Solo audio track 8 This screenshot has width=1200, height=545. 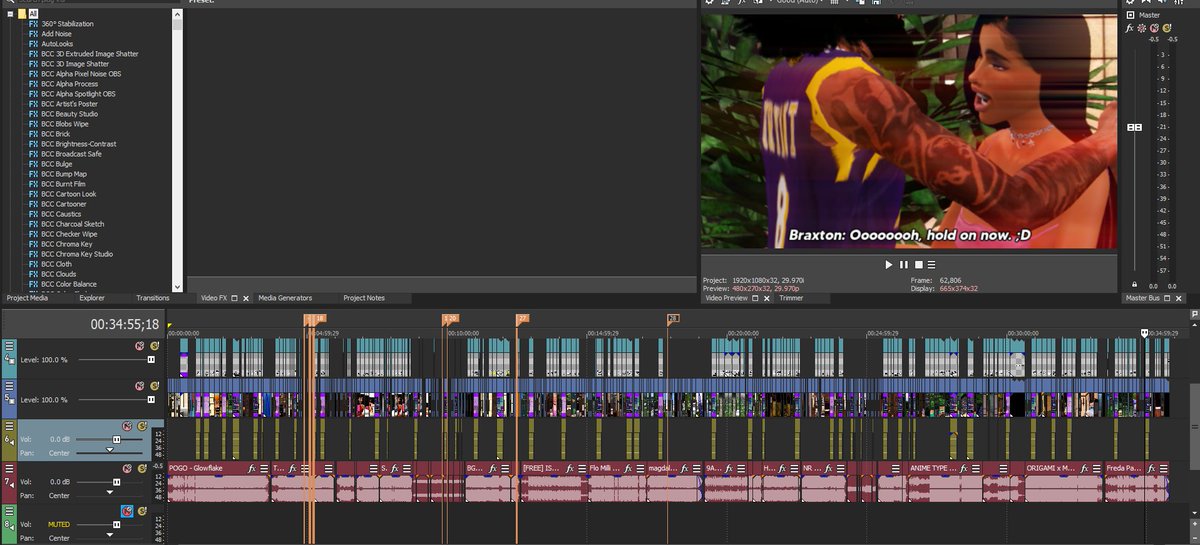point(142,511)
